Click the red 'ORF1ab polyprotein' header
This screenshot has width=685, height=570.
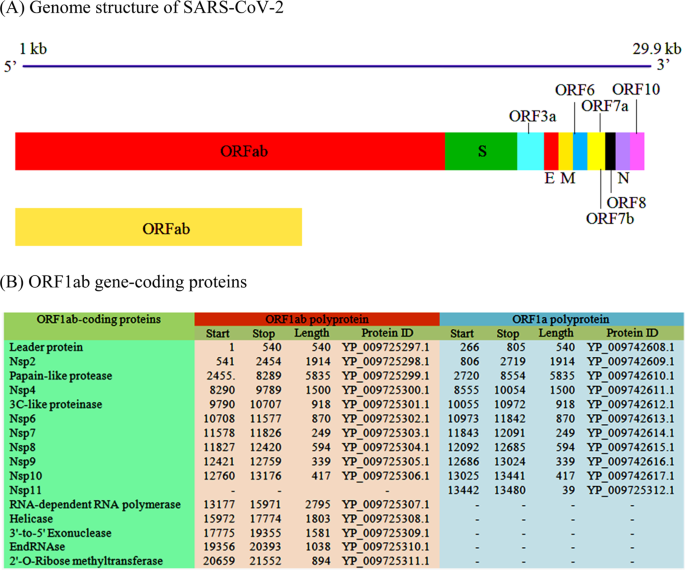(317, 319)
